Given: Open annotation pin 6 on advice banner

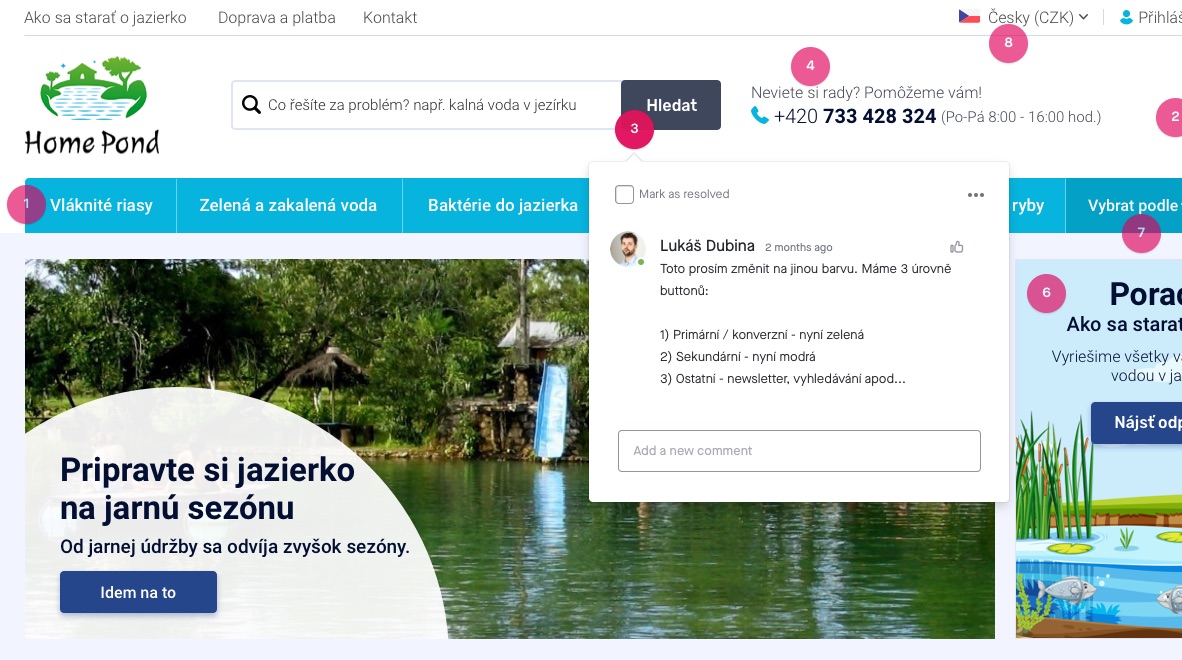Looking at the screenshot, I should 1046,292.
